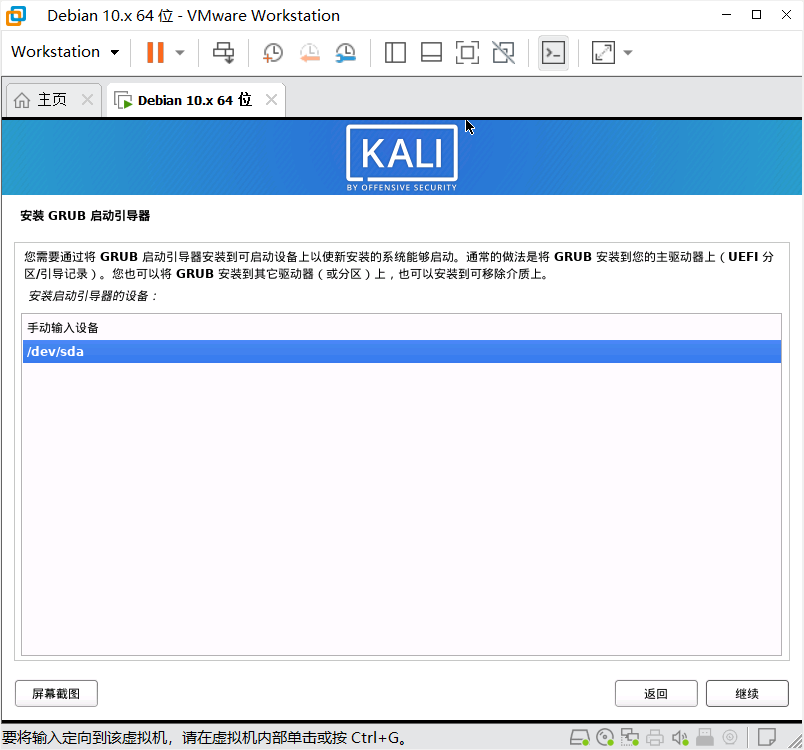This screenshot has width=804, height=750.
Task: Click the round greyed-out device status icon
Action: tap(730, 738)
